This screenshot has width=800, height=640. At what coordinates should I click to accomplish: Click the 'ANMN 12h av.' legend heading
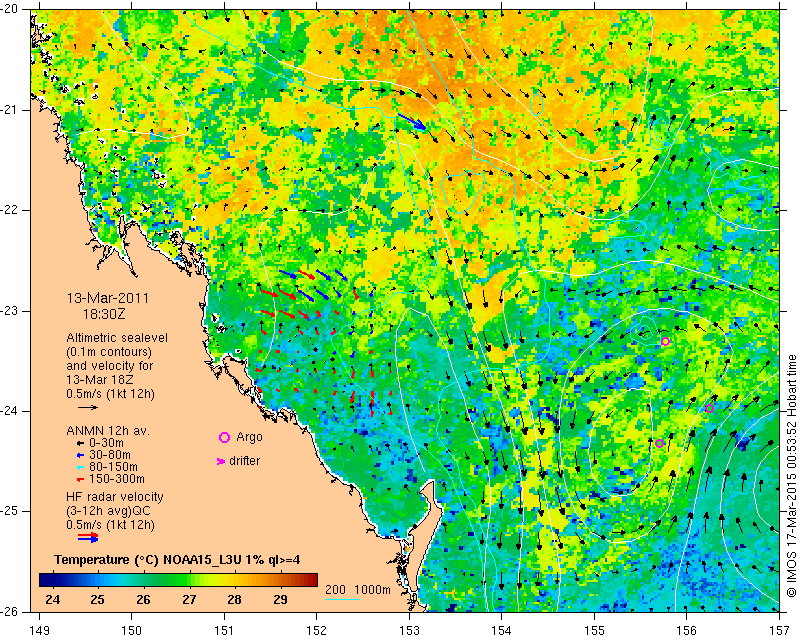pos(108,431)
